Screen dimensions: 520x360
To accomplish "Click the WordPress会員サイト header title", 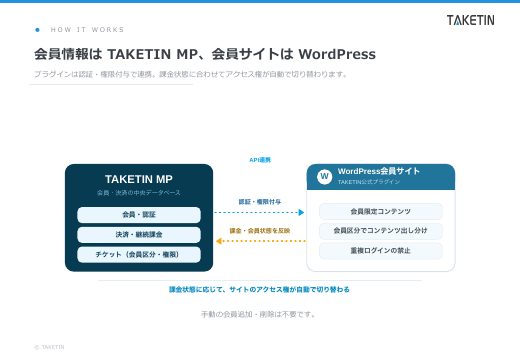I will click(379, 171).
